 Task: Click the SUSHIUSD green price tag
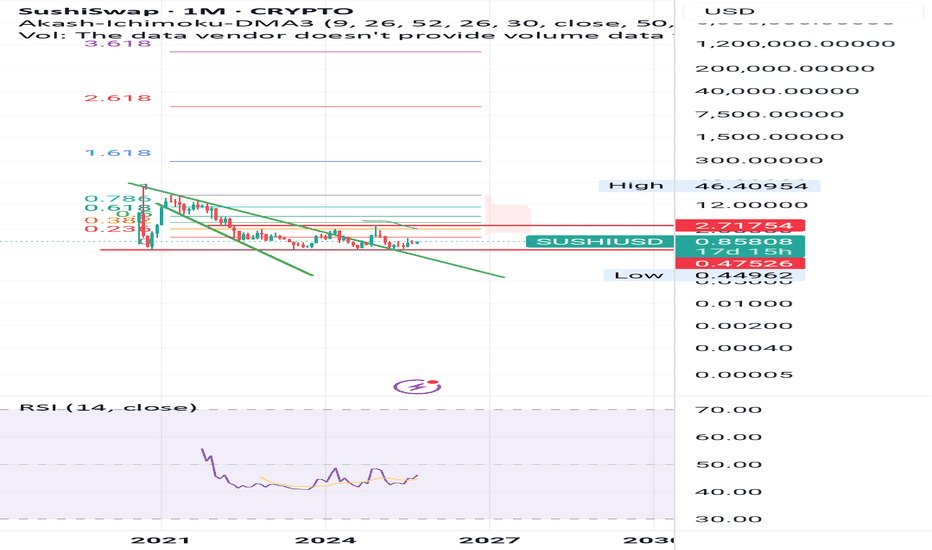coord(600,241)
